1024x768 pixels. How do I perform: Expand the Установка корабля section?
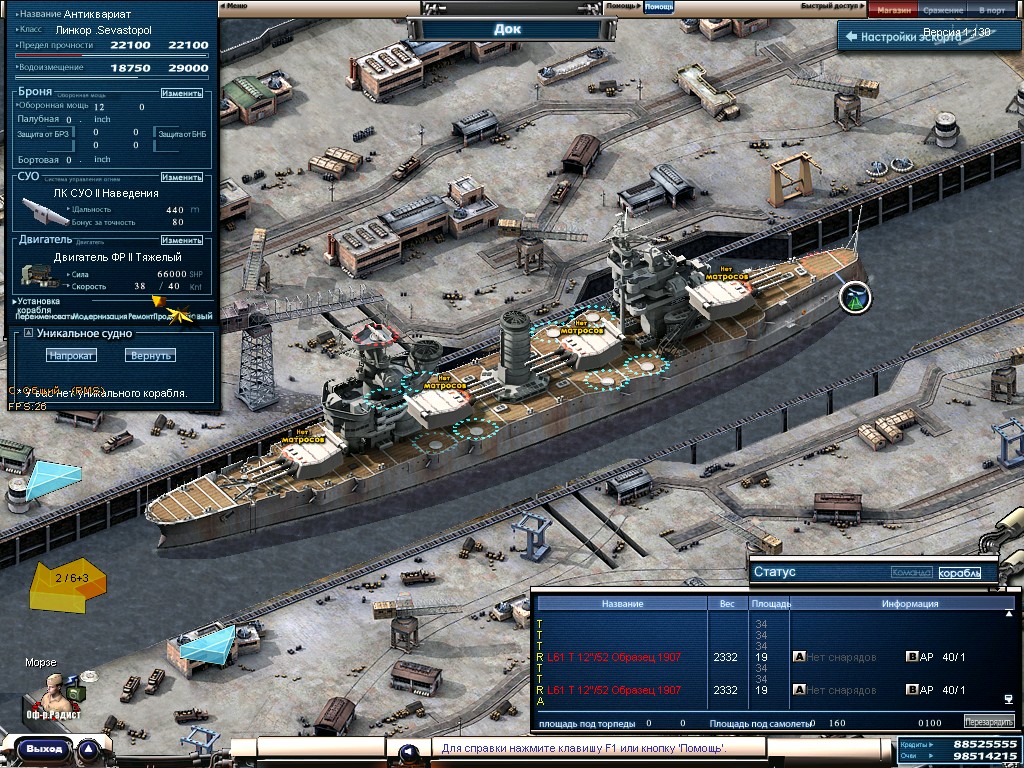(x=37, y=305)
